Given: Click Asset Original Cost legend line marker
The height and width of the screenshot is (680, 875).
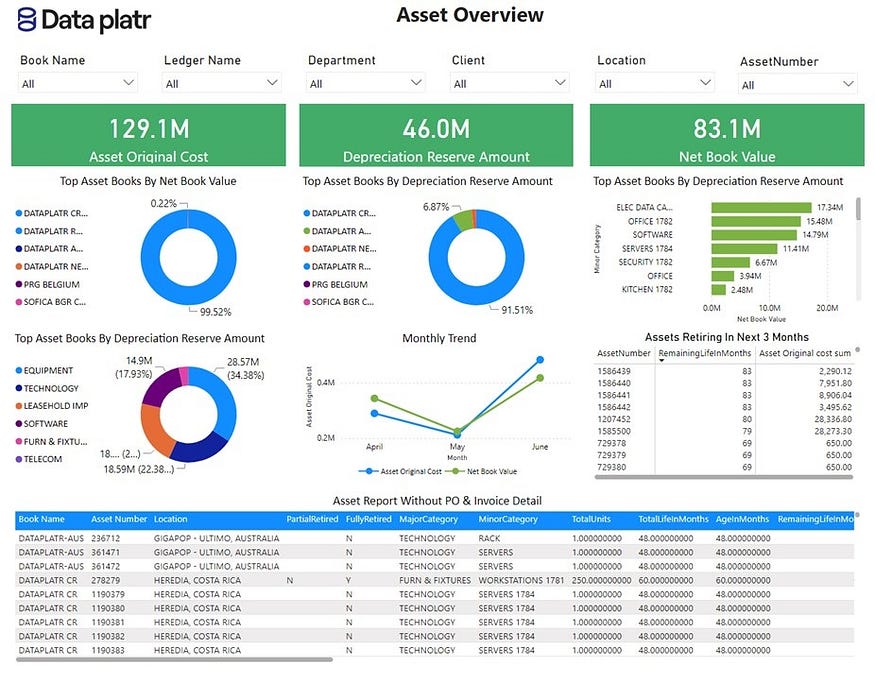Looking at the screenshot, I should pos(368,471).
